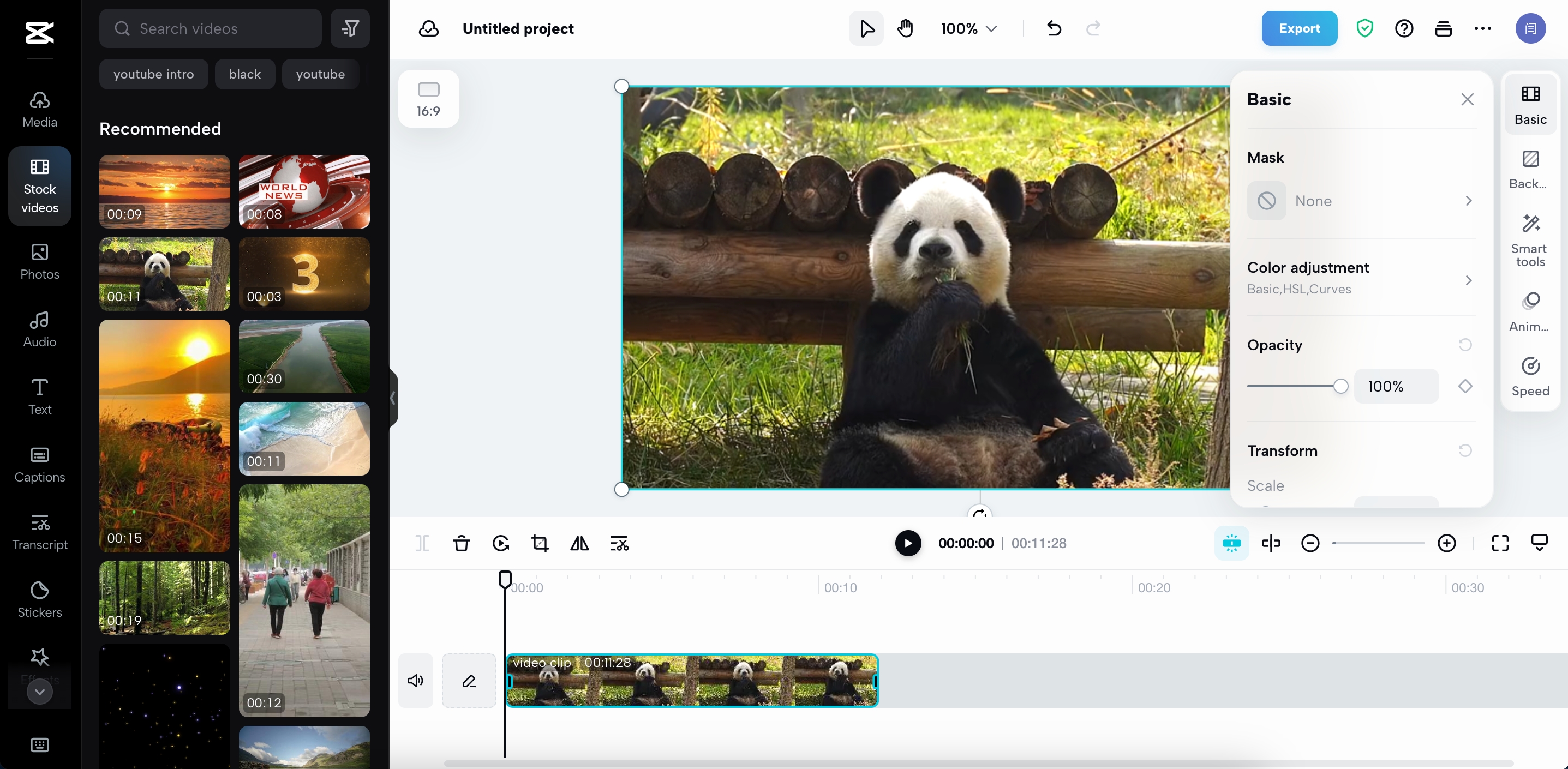This screenshot has width=1568, height=769.
Task: Open the Transcript tool panel
Action: pyautogui.click(x=39, y=531)
